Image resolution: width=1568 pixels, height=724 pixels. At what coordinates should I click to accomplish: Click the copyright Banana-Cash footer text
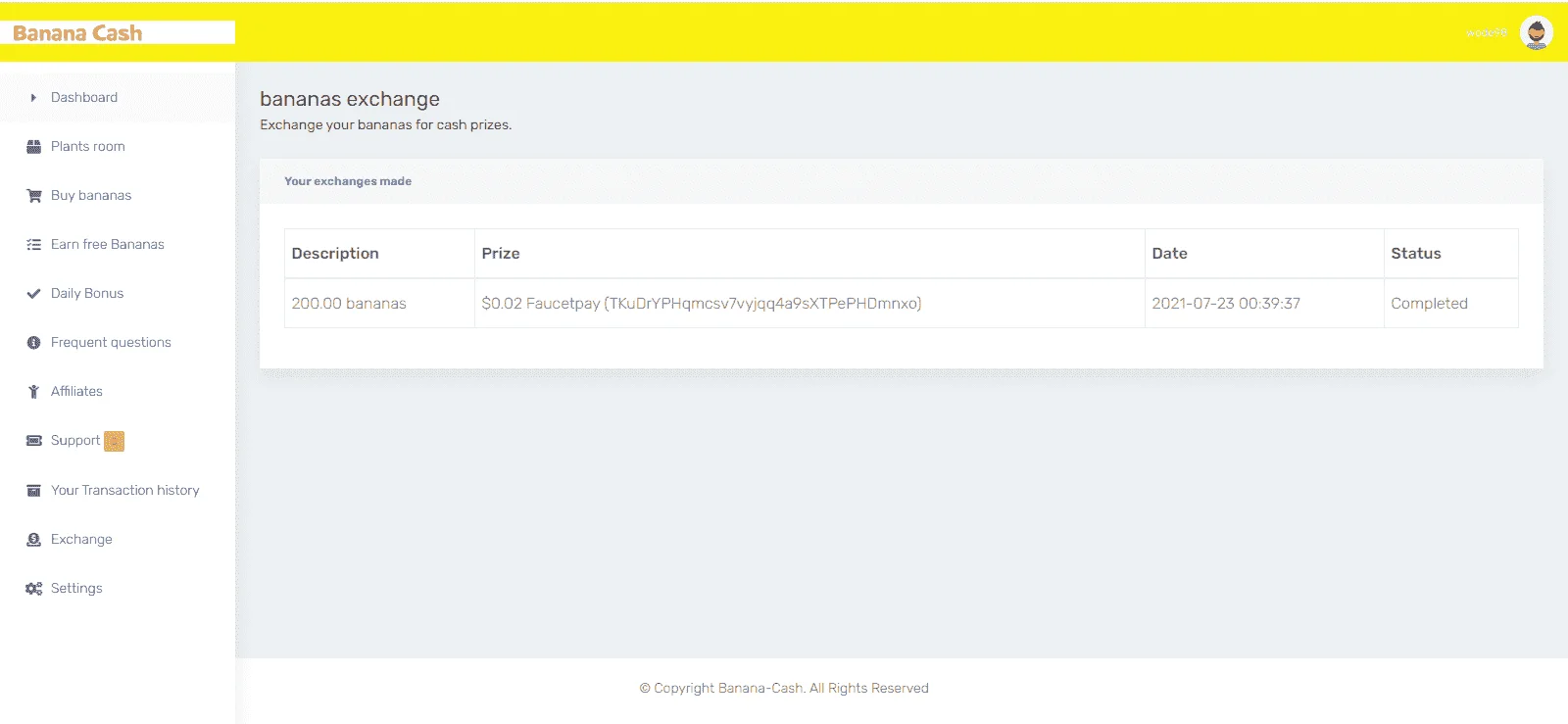pyautogui.click(x=784, y=689)
